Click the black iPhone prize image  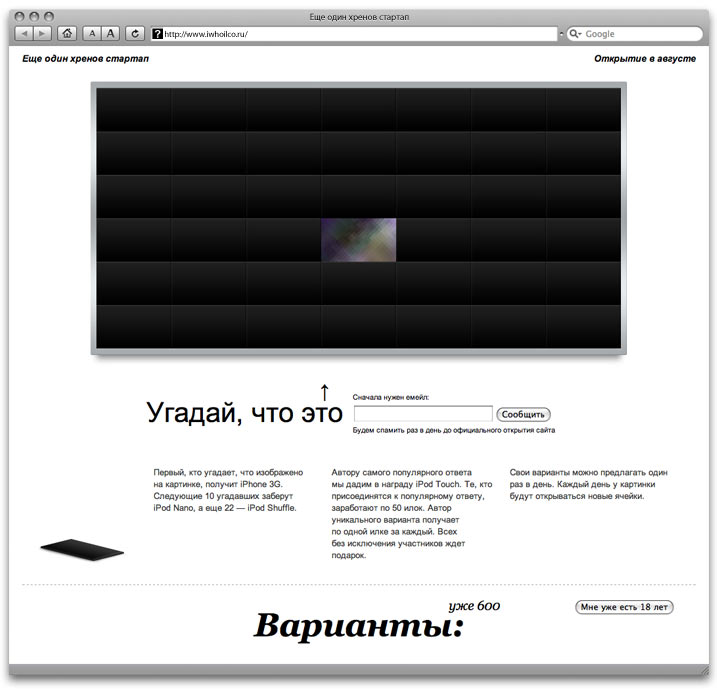tap(82, 549)
